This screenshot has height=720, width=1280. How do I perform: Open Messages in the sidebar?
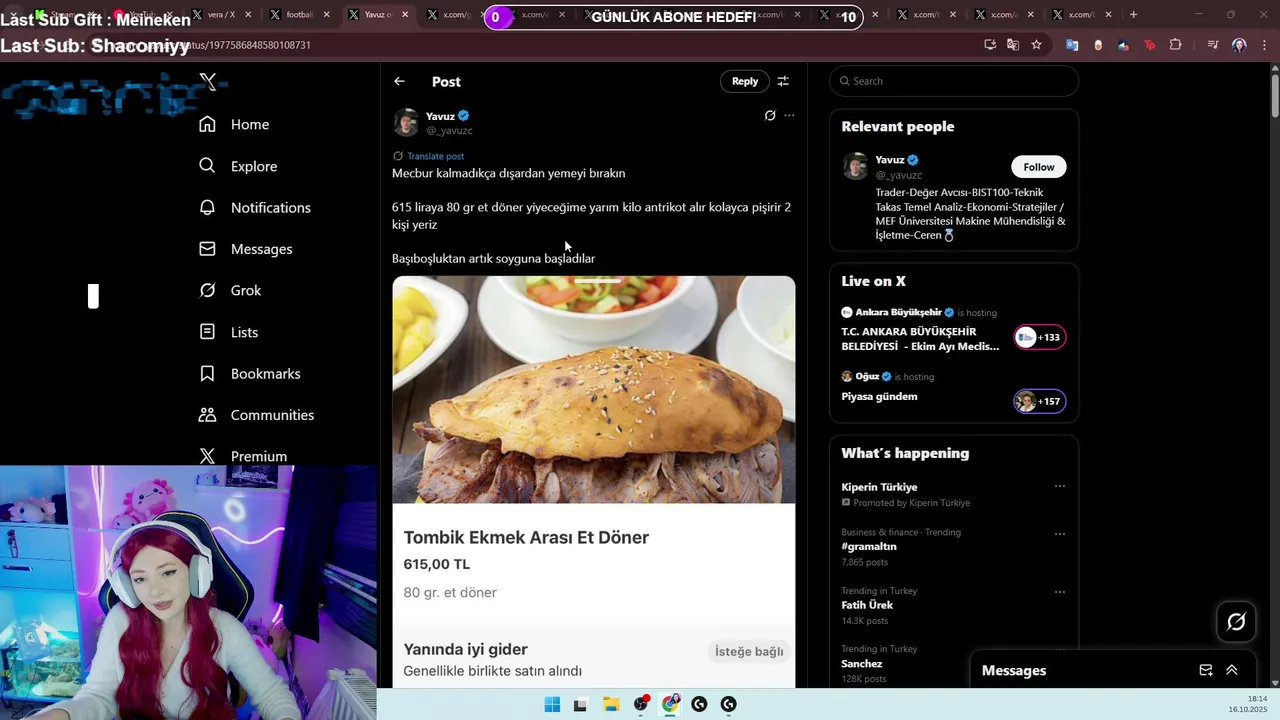point(246,249)
